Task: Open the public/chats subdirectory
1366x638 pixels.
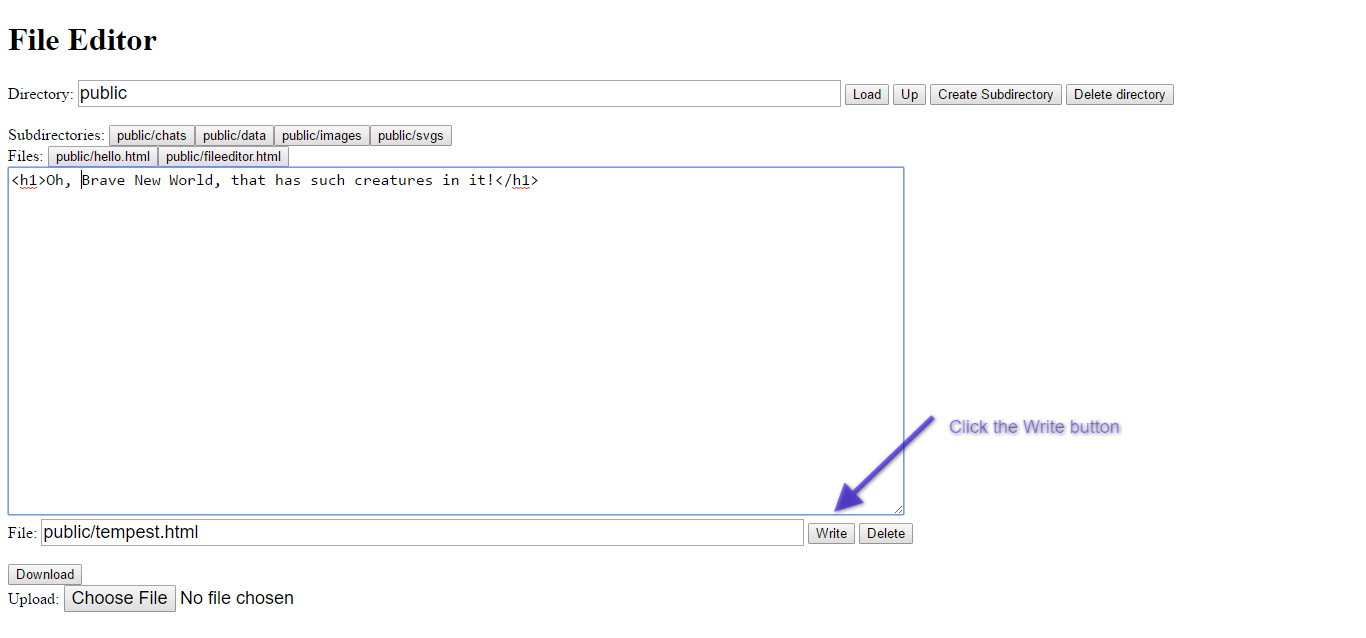Action: coord(151,135)
